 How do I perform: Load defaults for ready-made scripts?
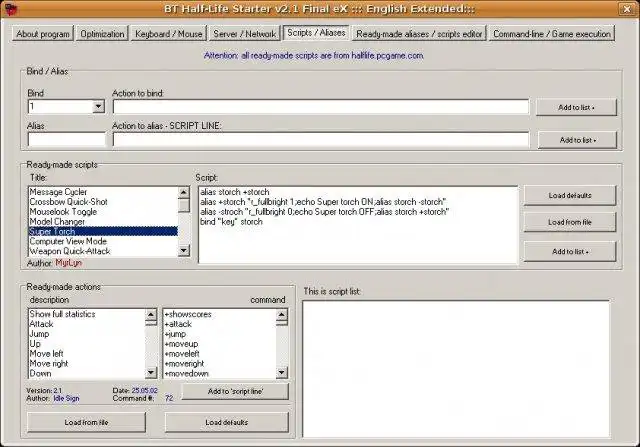[x=570, y=196]
